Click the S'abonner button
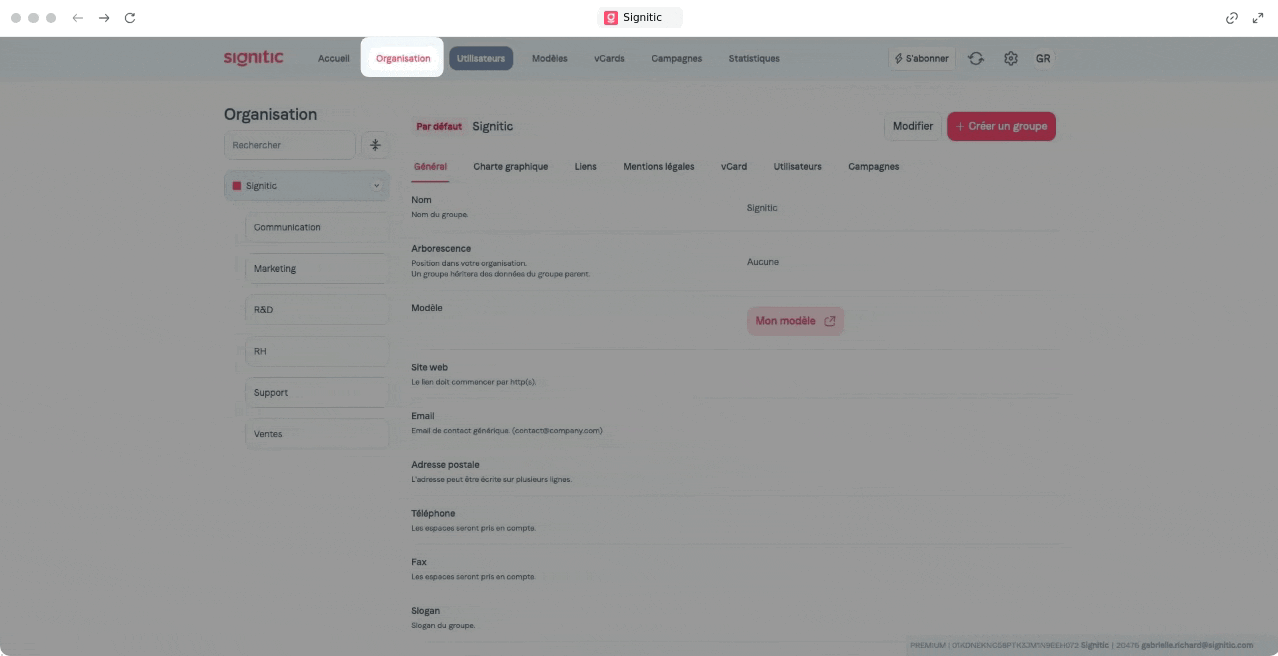 (922, 59)
